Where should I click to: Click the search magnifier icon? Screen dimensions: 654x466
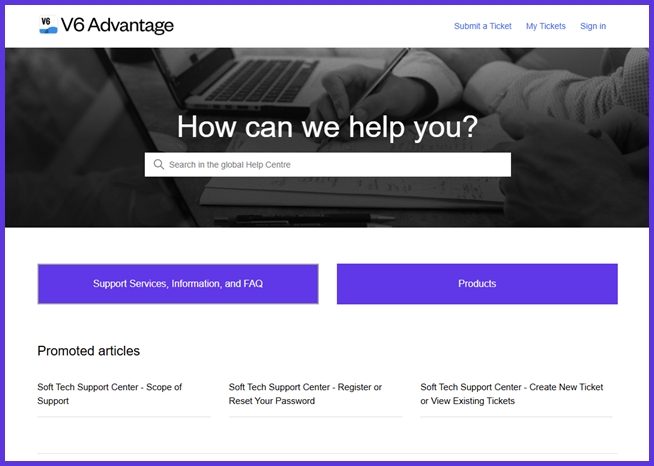[158, 164]
